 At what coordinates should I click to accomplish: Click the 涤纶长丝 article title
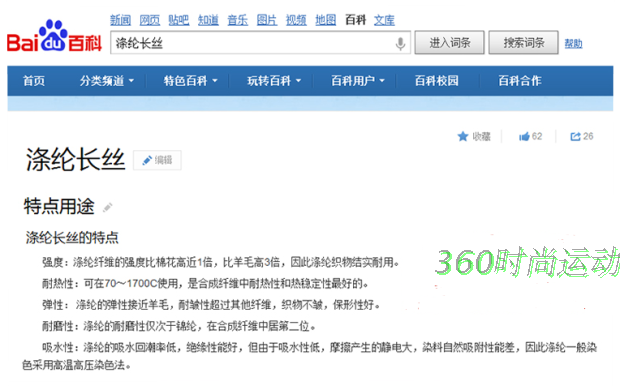pos(75,160)
